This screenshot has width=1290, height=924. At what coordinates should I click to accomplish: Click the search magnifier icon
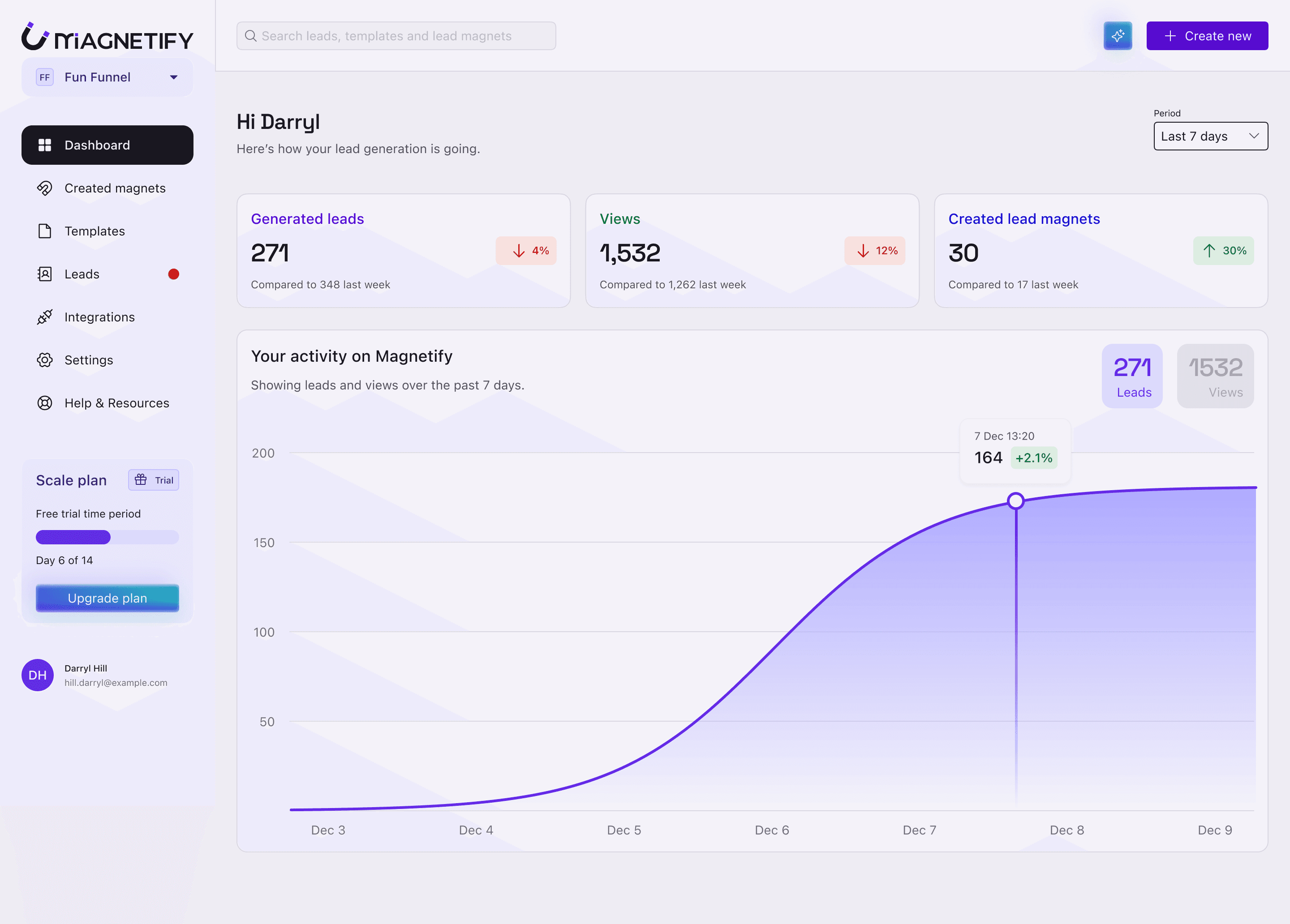(250, 36)
